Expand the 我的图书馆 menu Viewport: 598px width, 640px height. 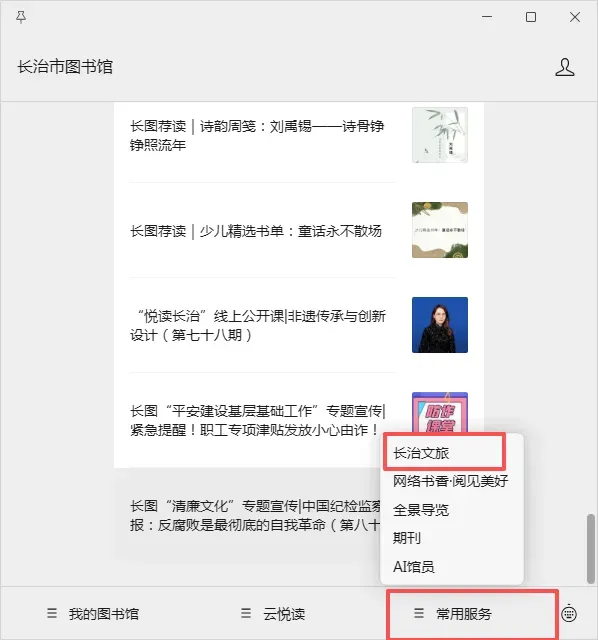(x=93, y=613)
